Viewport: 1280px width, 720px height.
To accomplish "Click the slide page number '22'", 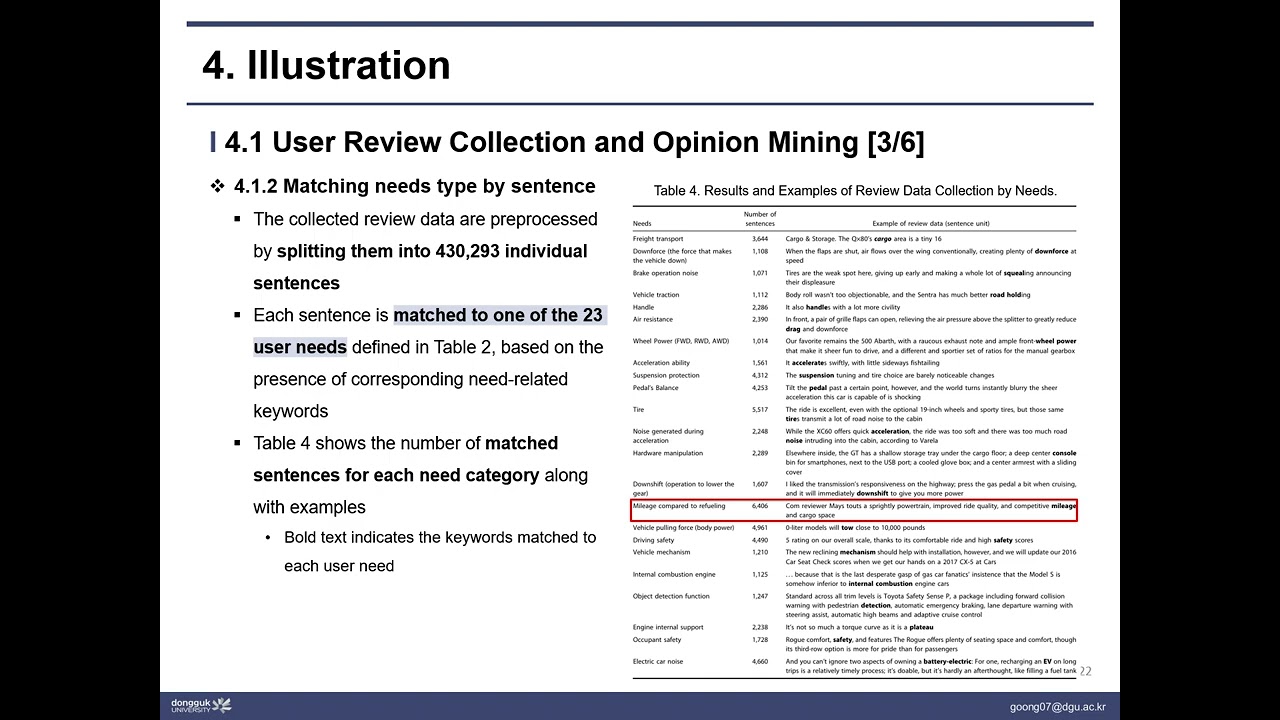I will click(x=1085, y=672).
